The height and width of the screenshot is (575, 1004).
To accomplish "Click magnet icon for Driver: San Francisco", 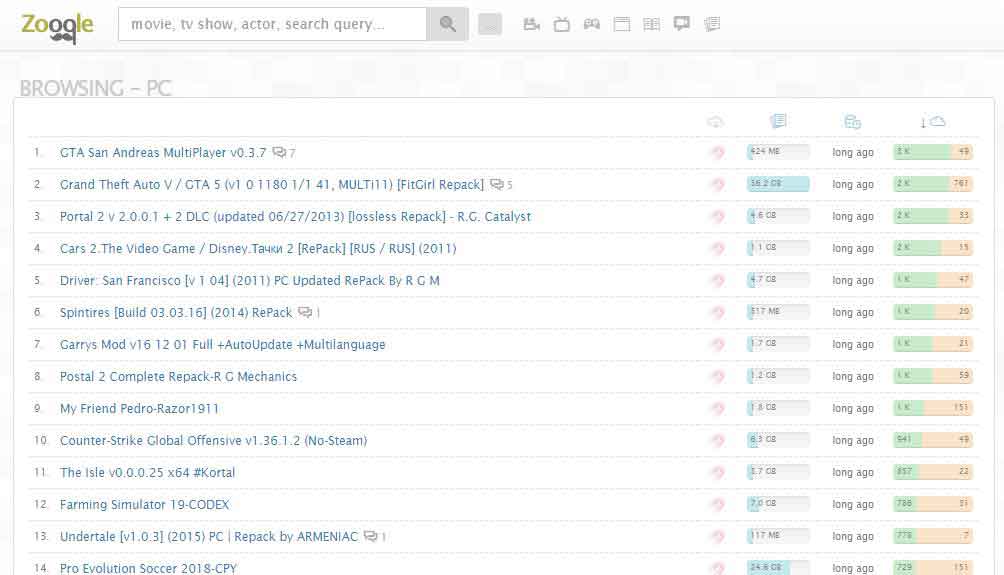I will tap(718, 280).
